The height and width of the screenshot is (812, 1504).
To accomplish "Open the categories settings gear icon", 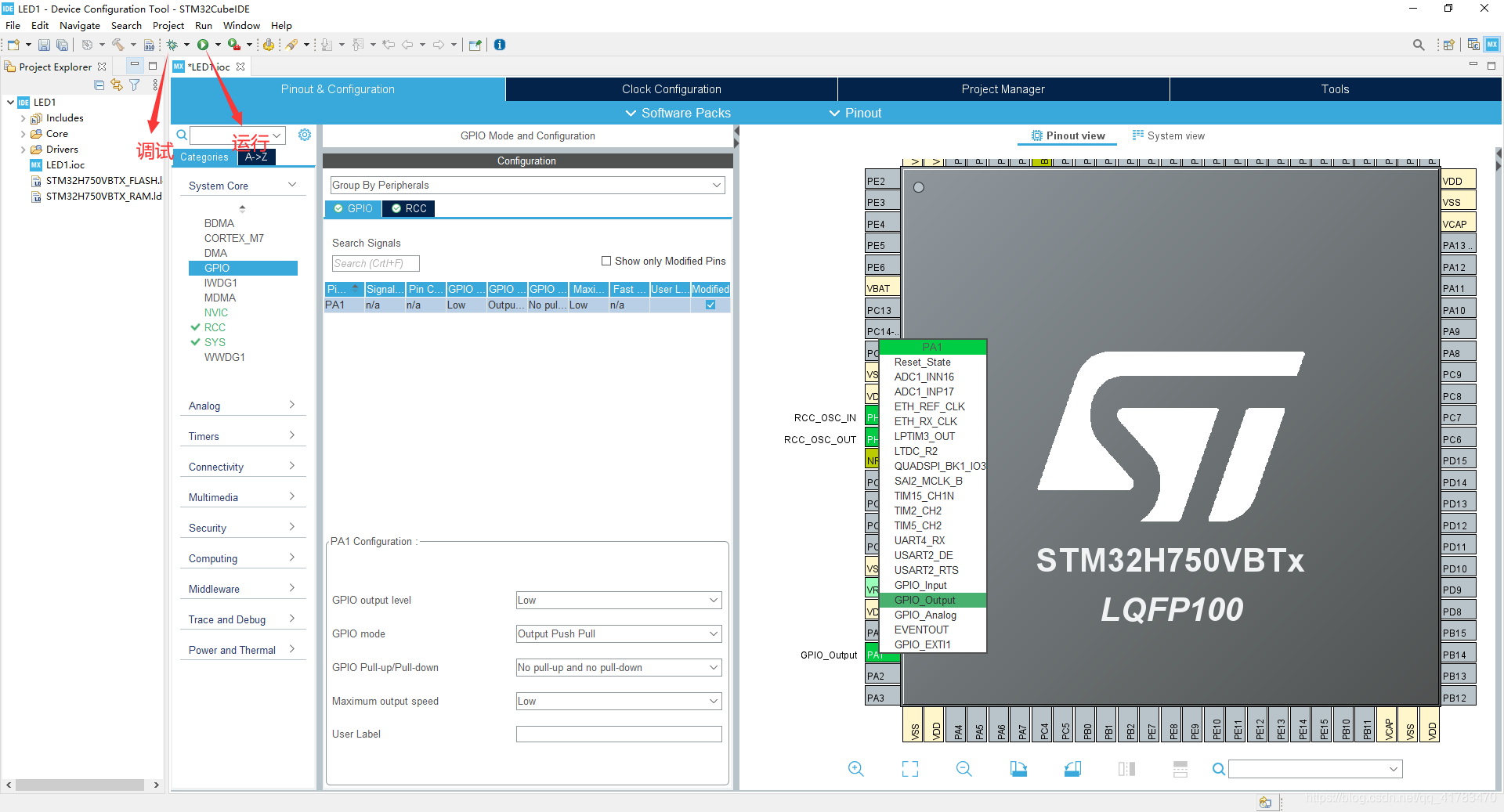I will coord(305,135).
